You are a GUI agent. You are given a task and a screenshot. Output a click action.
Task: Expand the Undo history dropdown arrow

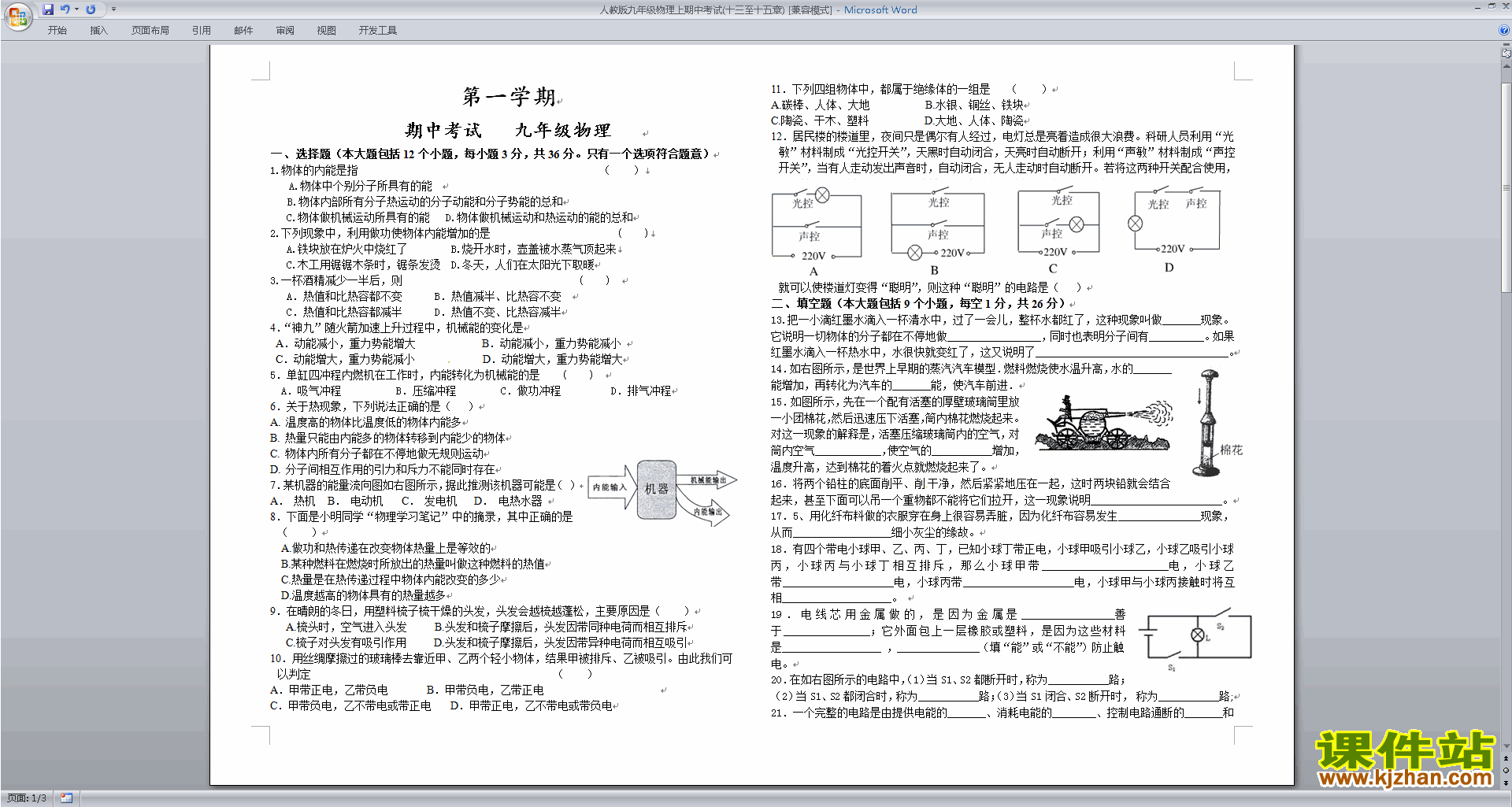[76, 9]
